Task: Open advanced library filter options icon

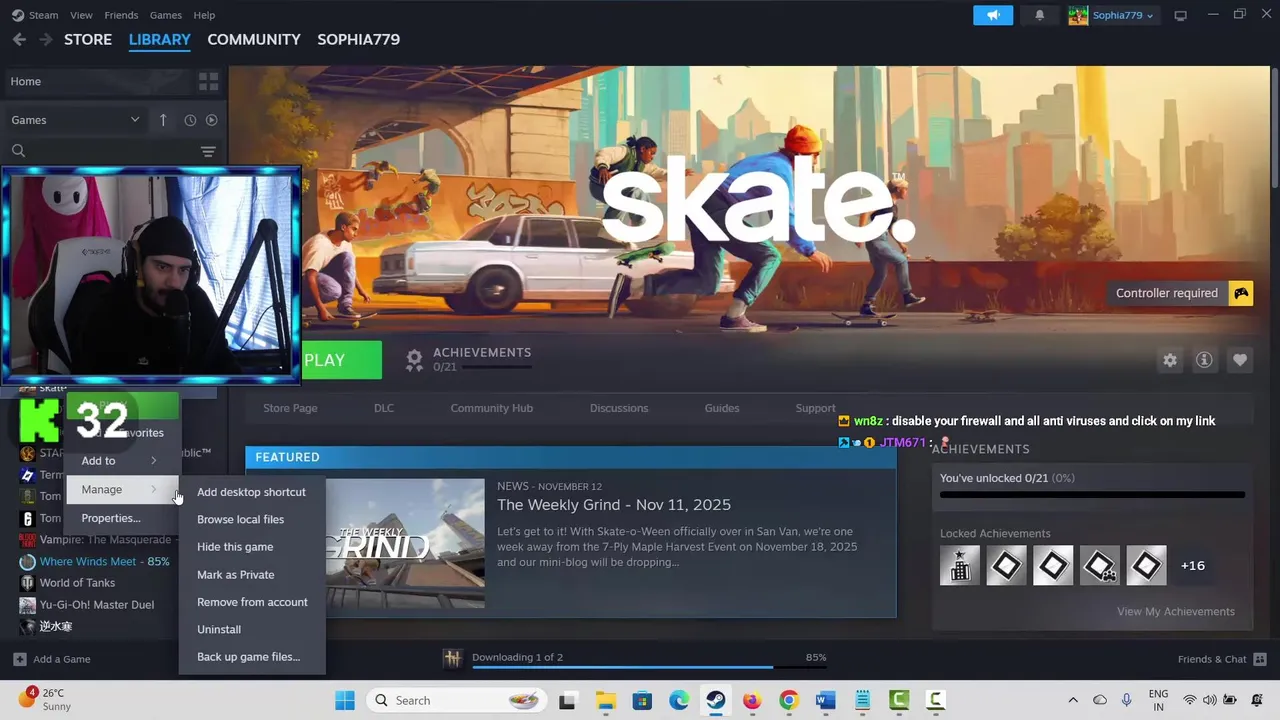Action: click(208, 152)
